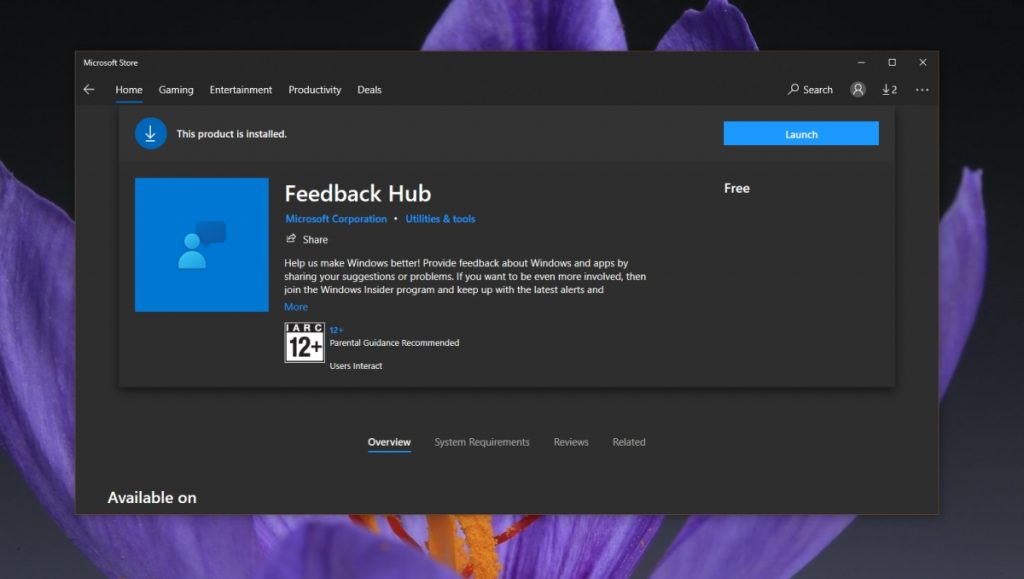Navigate back with the arrow icon
The height and width of the screenshot is (579, 1024).
click(88, 89)
